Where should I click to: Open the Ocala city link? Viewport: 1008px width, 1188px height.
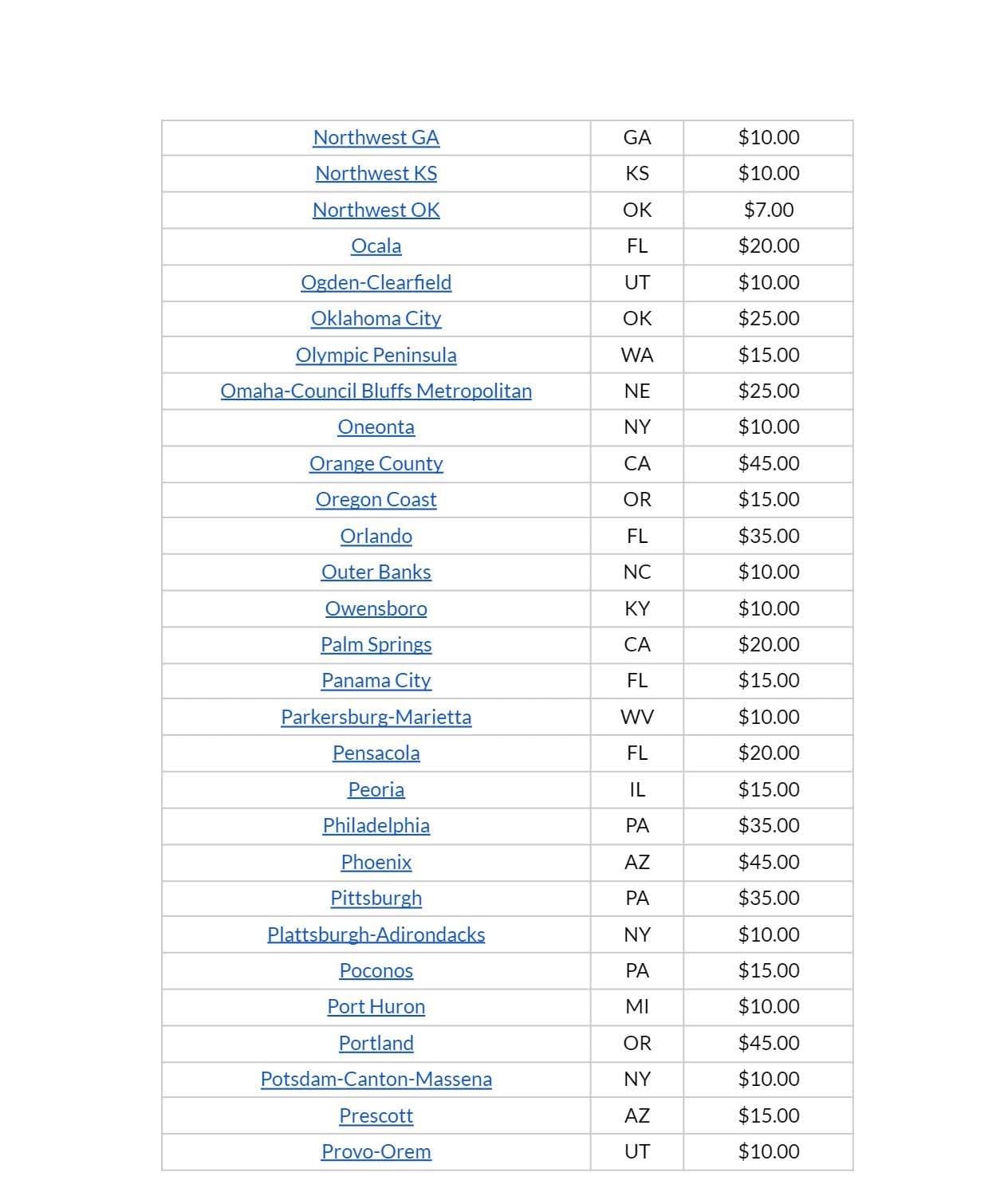[x=376, y=246]
